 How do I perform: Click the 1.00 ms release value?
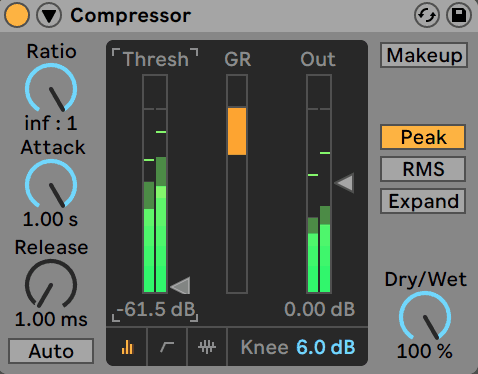click(51, 319)
